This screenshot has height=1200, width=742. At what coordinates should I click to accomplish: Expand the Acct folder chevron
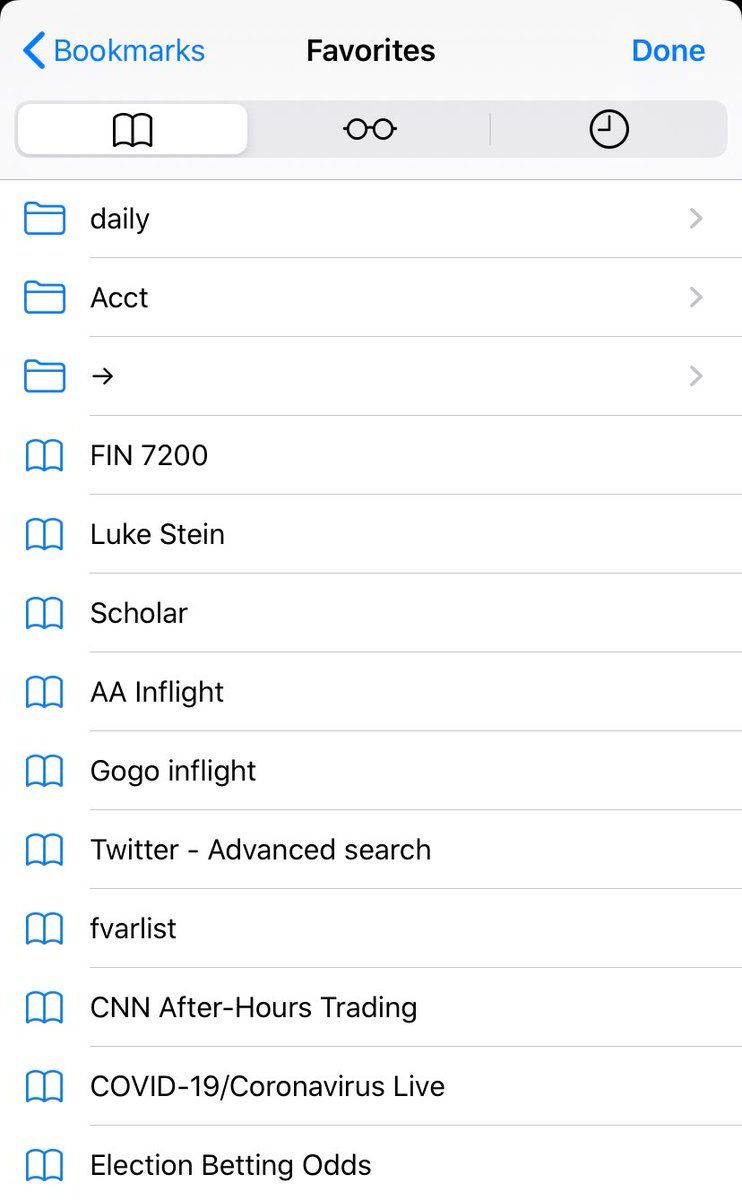click(696, 297)
